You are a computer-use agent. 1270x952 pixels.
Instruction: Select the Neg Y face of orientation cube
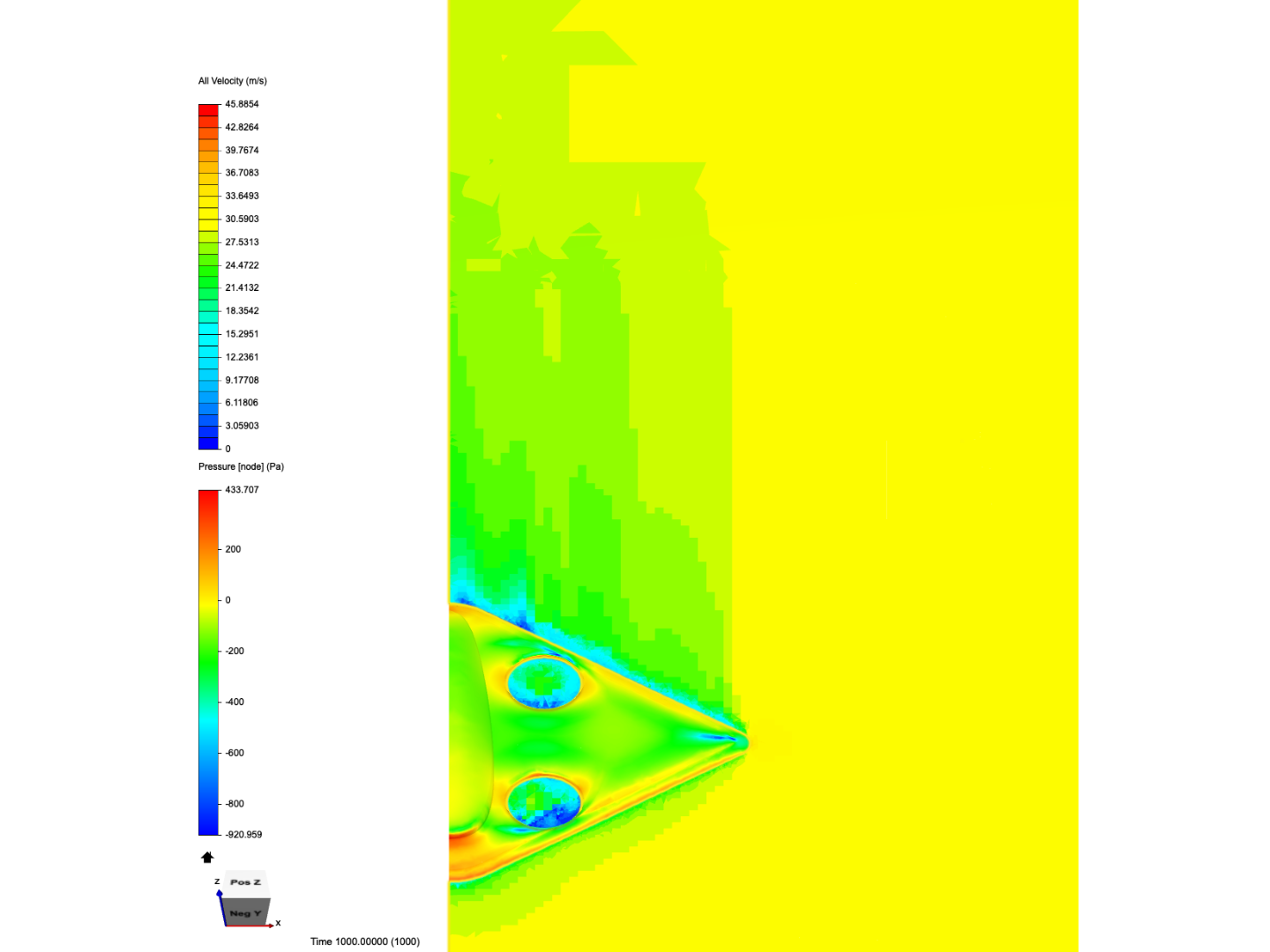244,912
